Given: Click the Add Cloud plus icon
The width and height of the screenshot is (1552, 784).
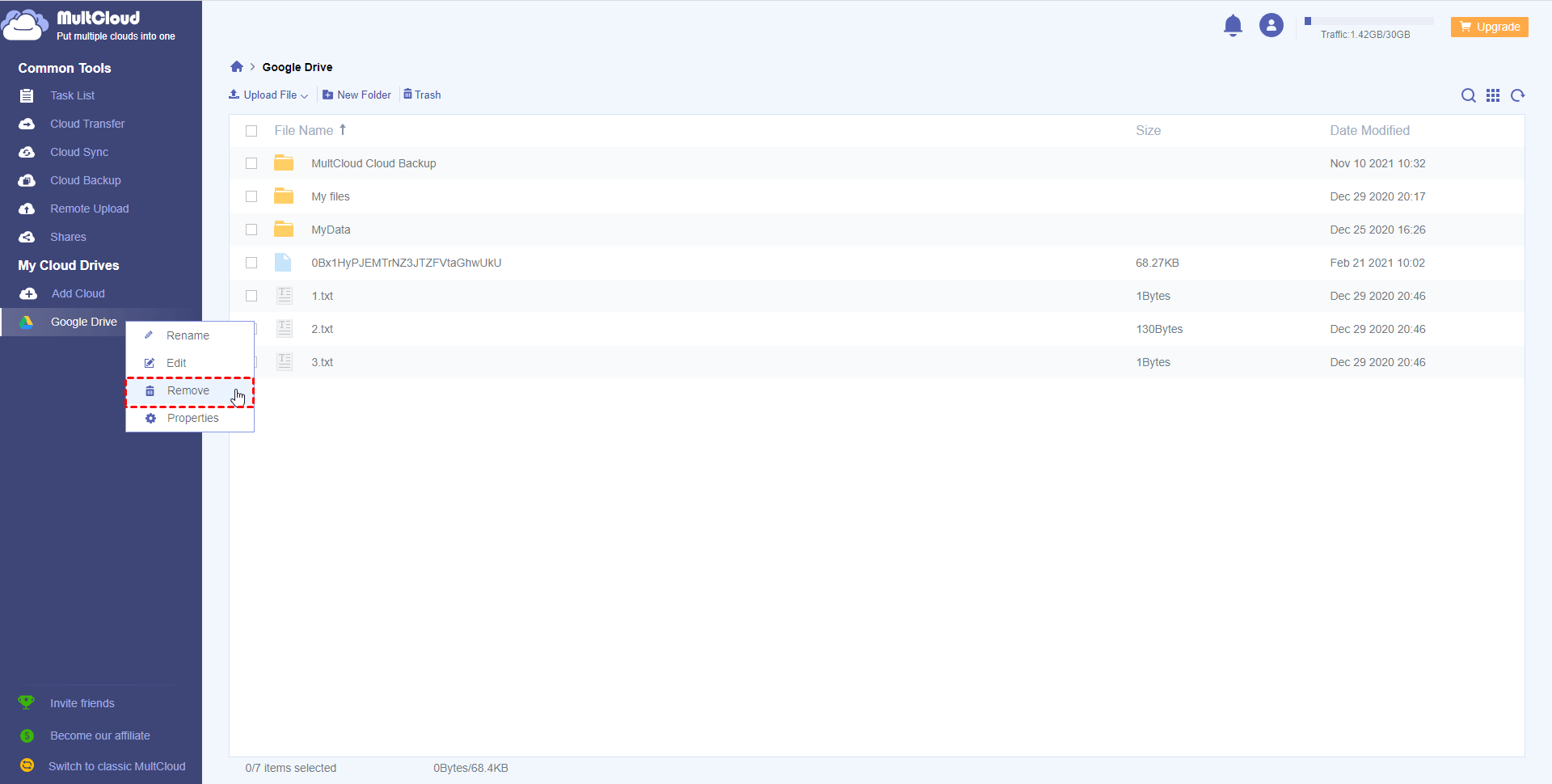Looking at the screenshot, I should click(x=28, y=293).
